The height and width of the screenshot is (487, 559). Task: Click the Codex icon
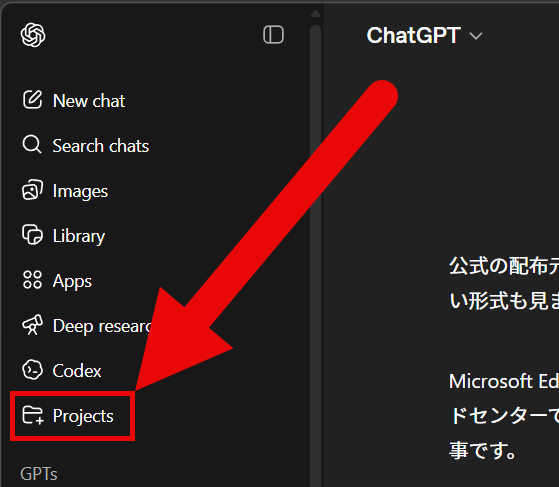click(32, 369)
